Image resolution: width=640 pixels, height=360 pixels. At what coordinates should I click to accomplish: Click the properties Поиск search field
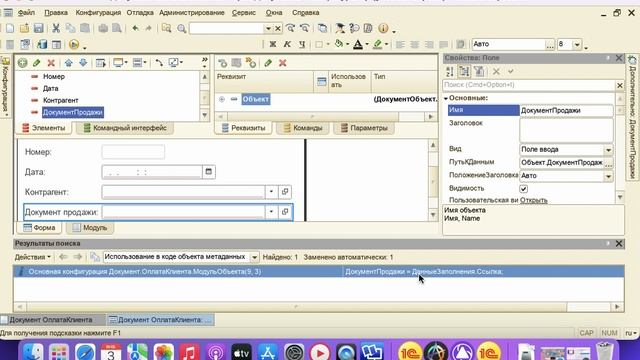click(529, 85)
